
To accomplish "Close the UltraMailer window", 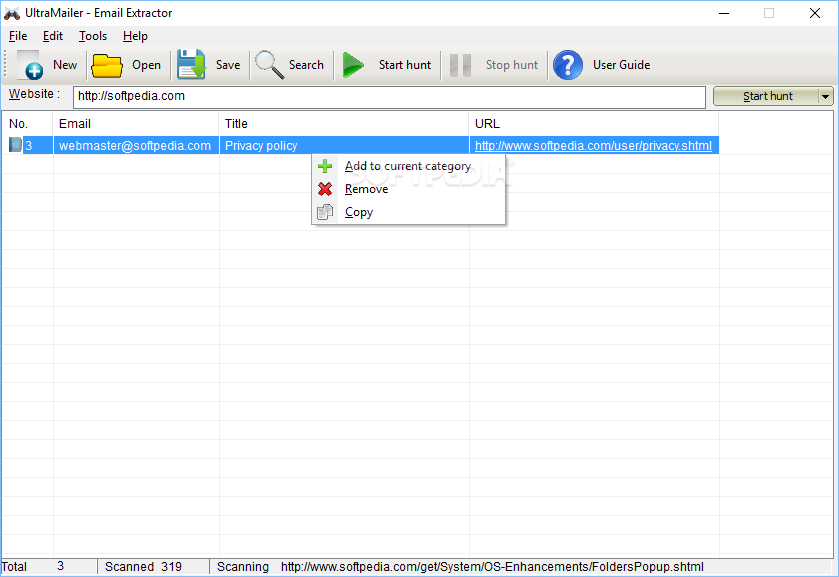I will (814, 13).
